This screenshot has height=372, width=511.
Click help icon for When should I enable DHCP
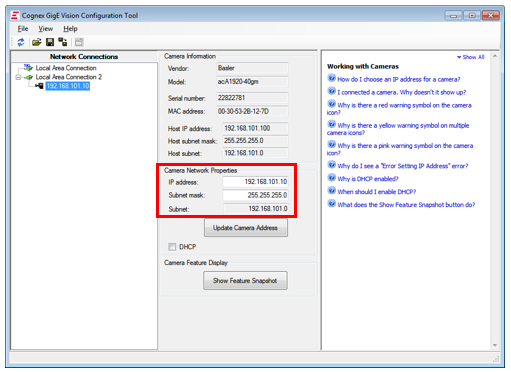[331, 191]
